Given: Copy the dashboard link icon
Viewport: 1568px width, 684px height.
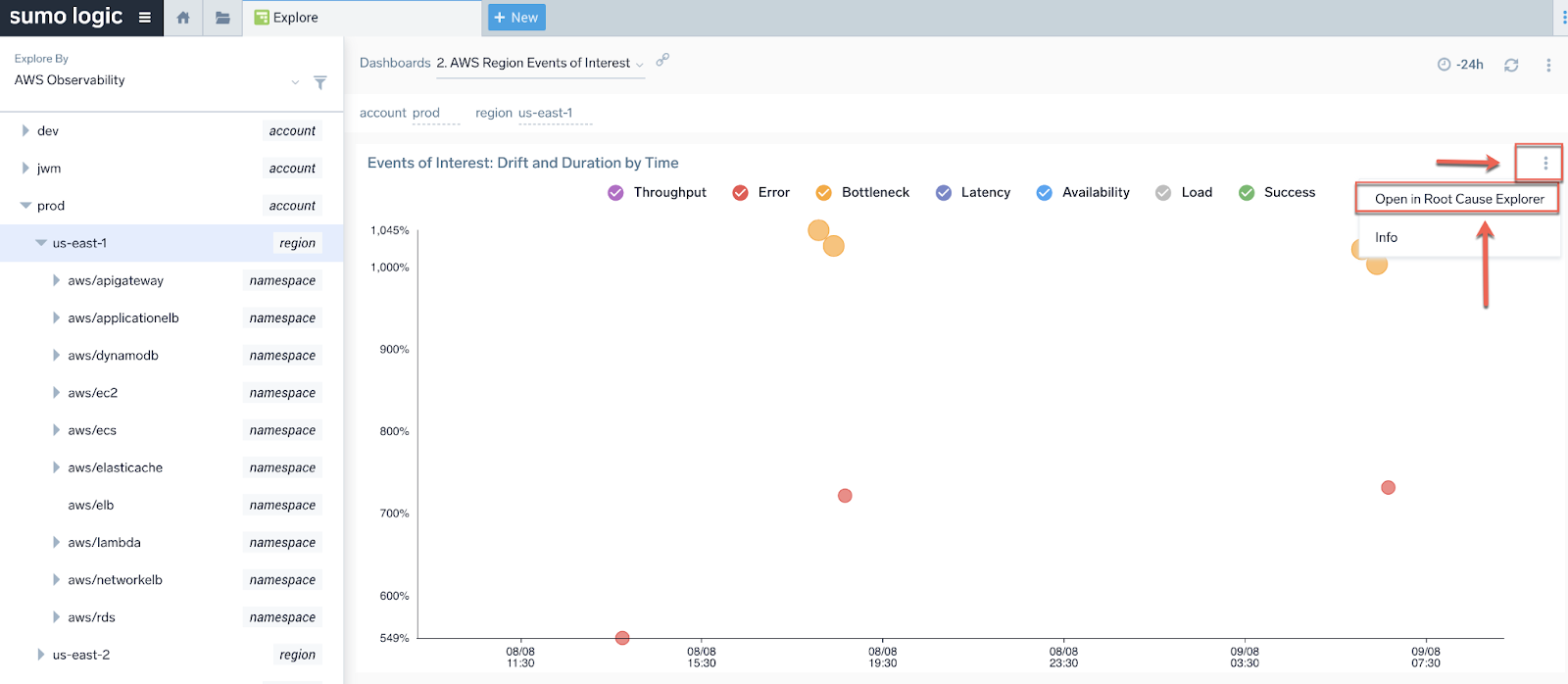Looking at the screenshot, I should tap(662, 60).
